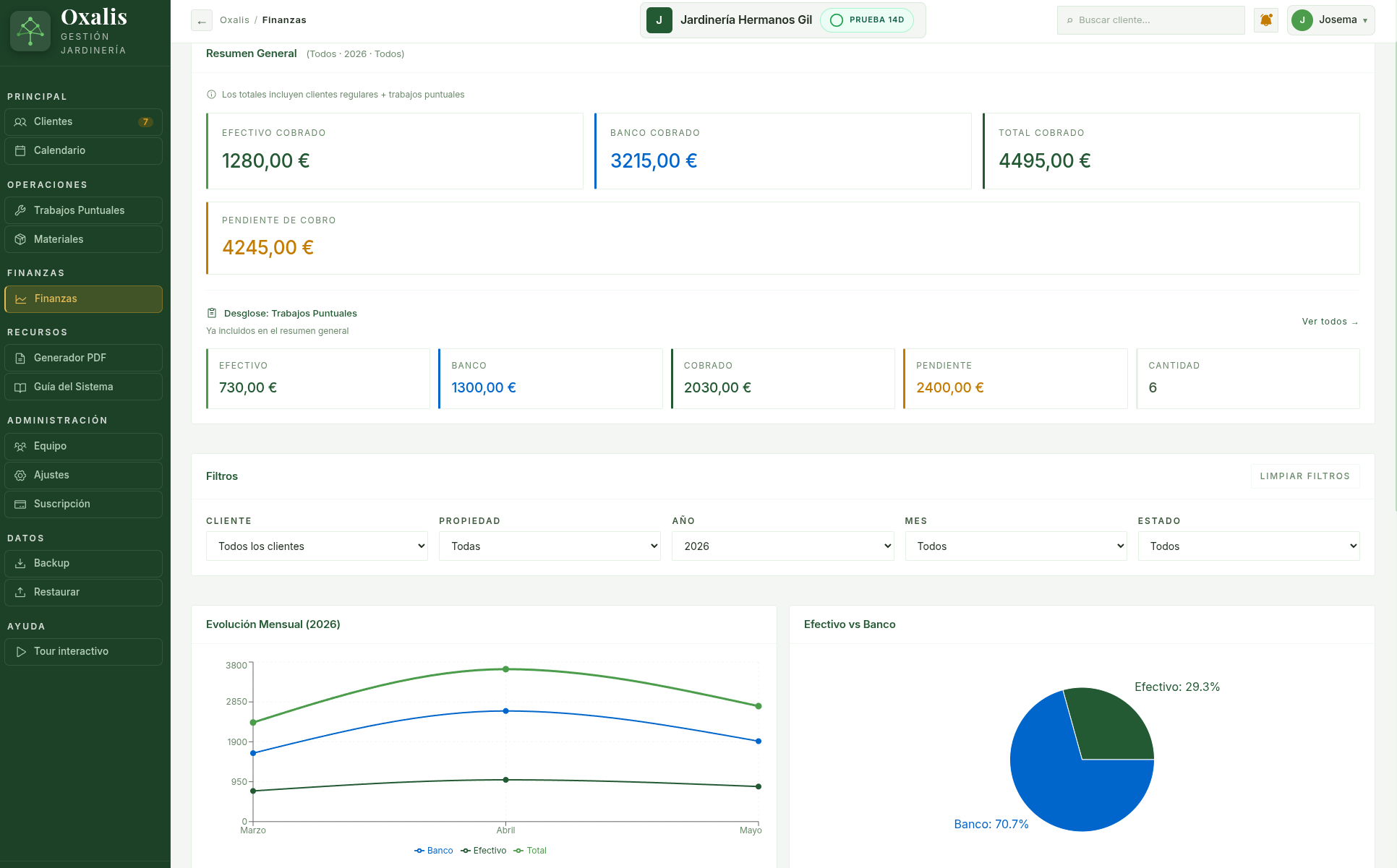Select Clientes in the sidebar

[83, 121]
